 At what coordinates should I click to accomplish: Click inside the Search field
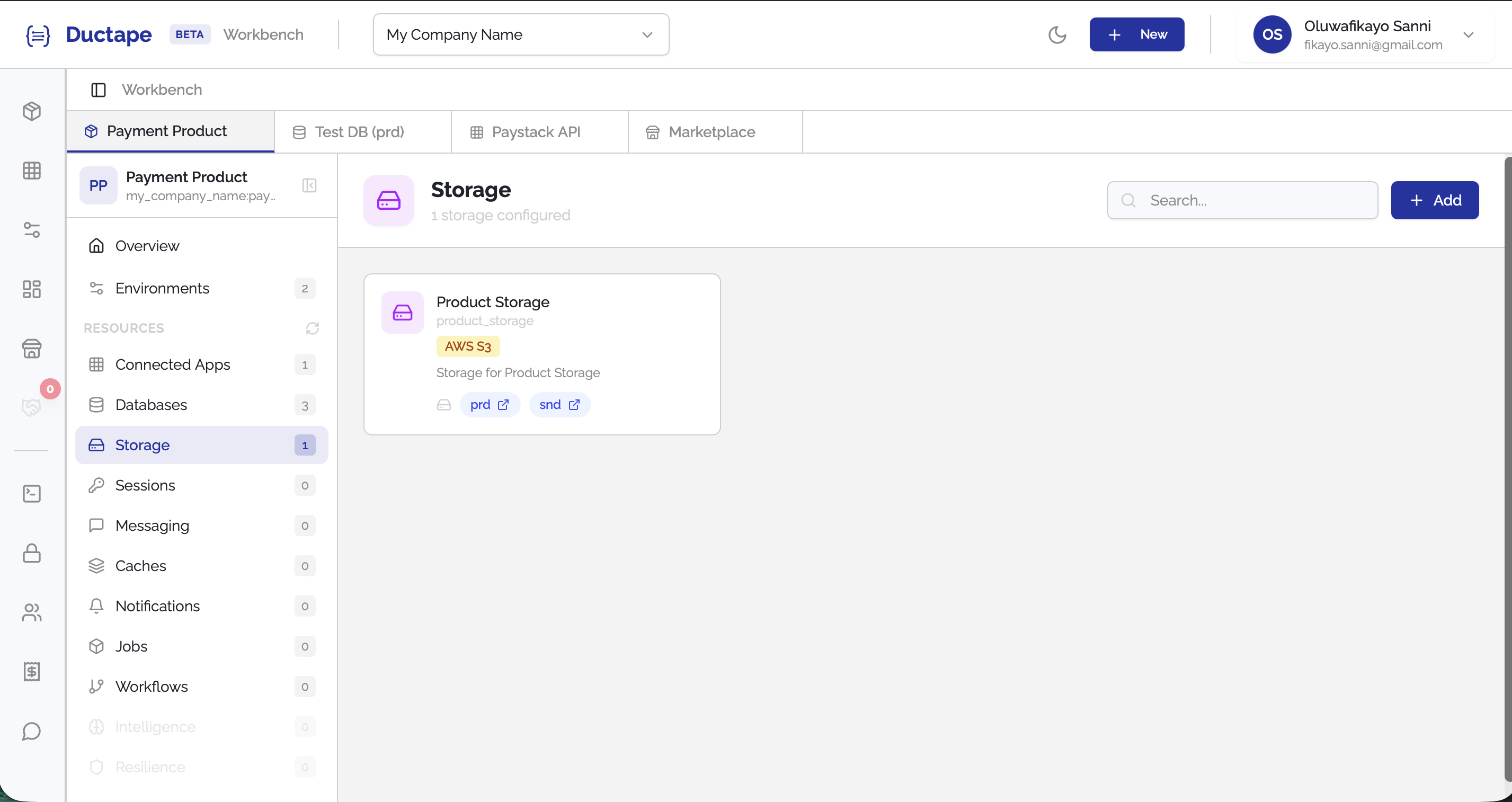click(x=1241, y=200)
